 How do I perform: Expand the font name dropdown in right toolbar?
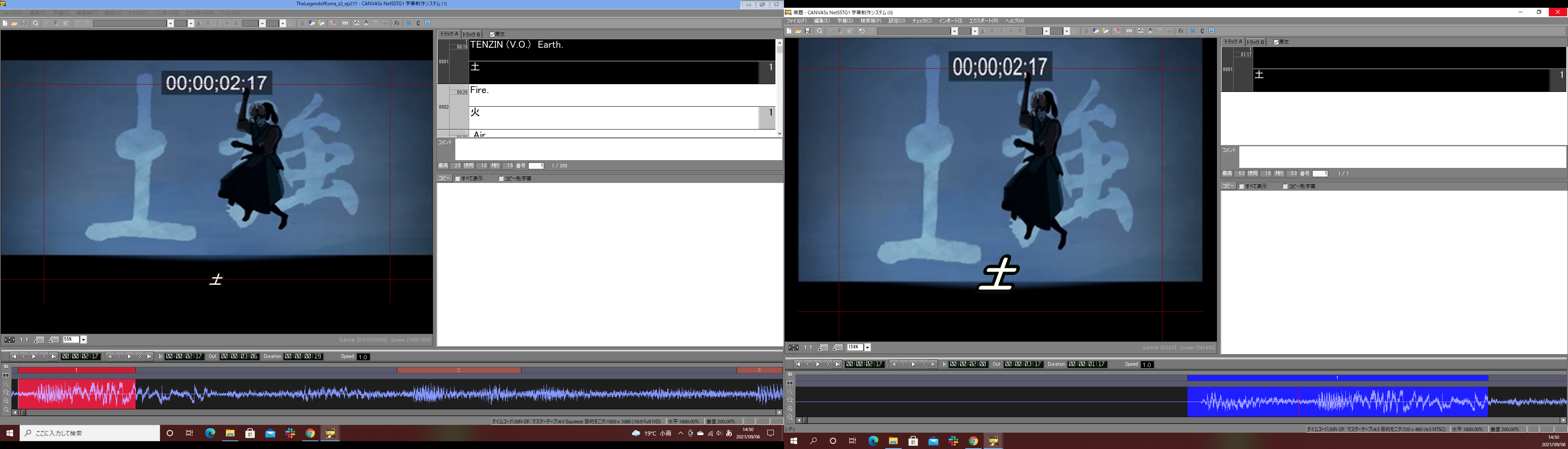coord(954,31)
